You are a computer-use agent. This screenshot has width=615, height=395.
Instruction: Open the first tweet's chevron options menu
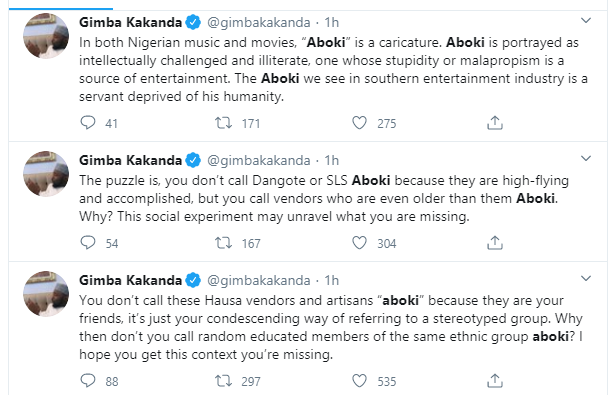(586, 20)
